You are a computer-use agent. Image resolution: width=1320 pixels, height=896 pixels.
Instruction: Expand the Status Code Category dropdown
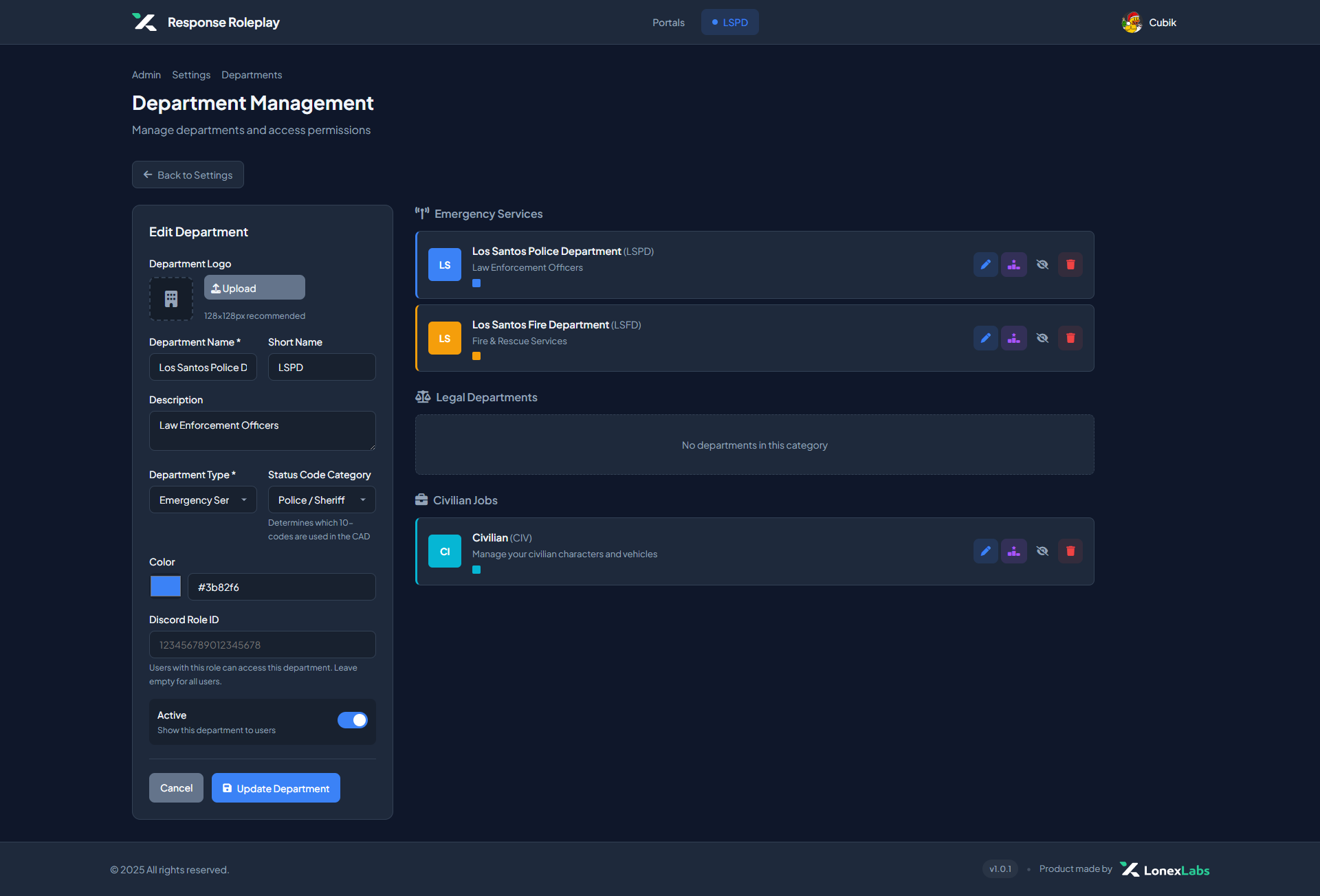(322, 500)
